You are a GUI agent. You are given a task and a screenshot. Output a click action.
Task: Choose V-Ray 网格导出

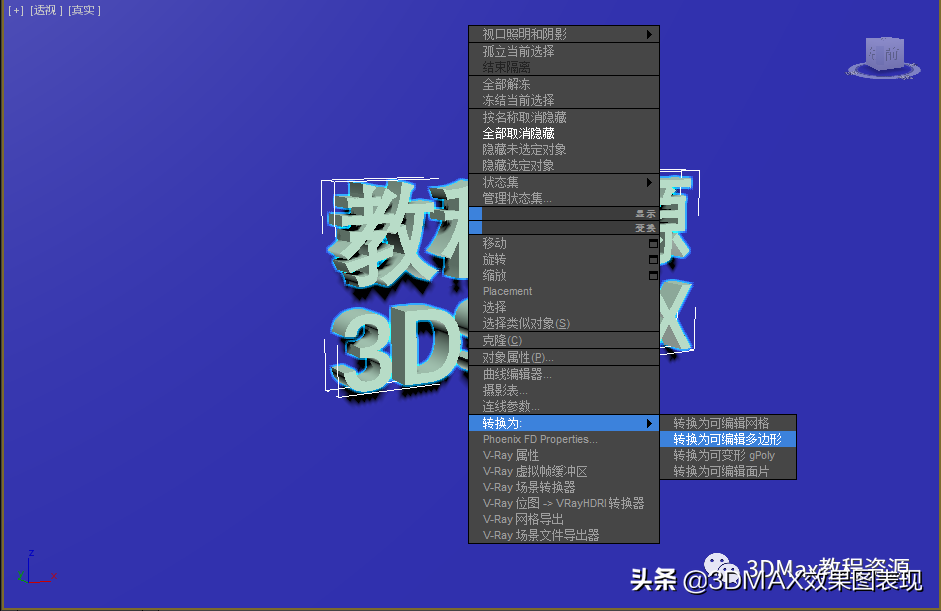click(x=564, y=519)
